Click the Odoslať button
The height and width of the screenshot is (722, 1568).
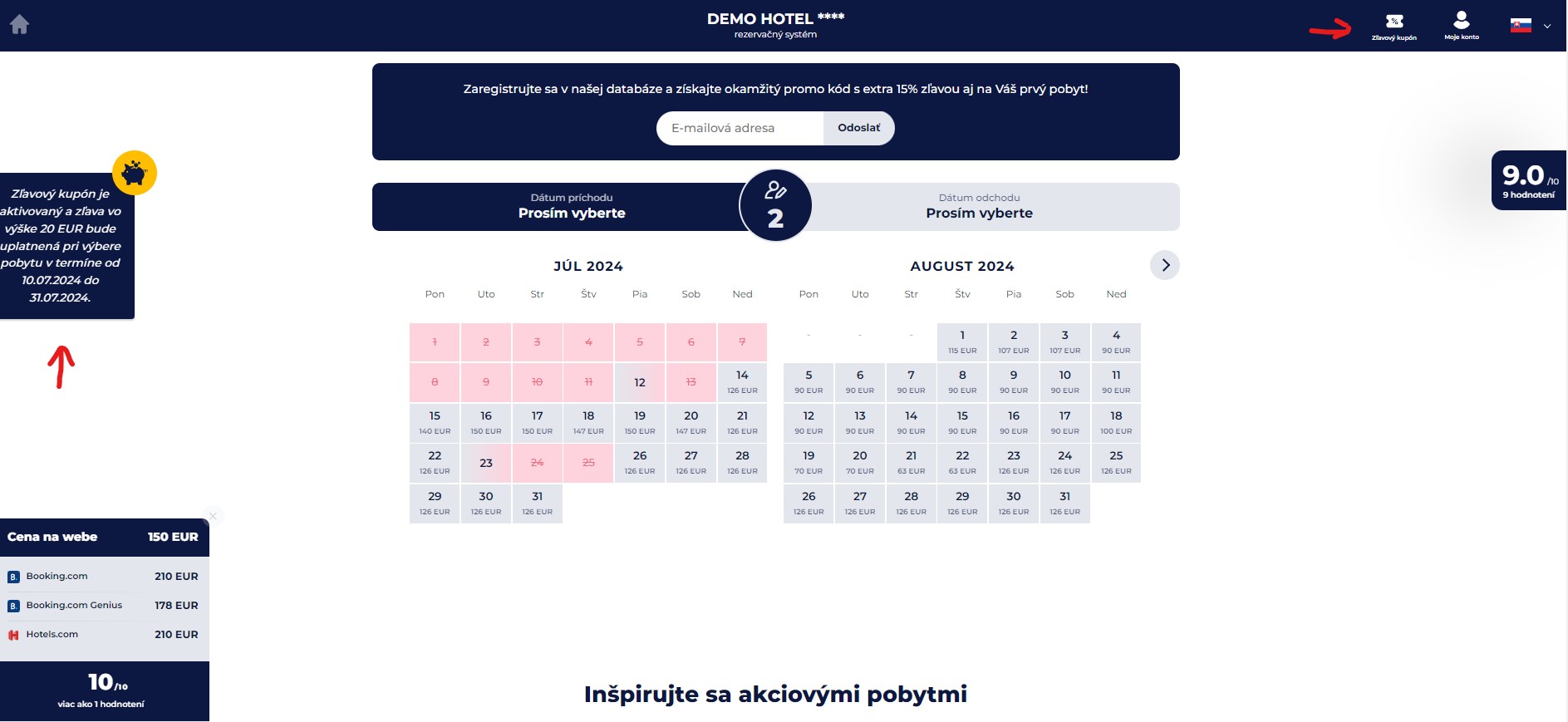(858, 128)
